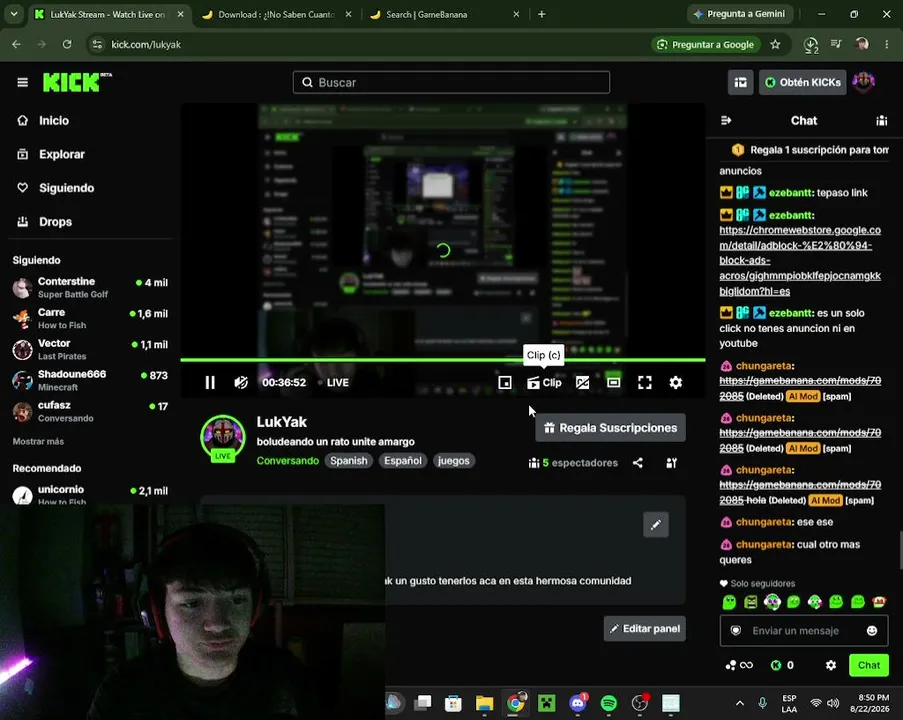This screenshot has height=720, width=903.
Task: Click chungareta username saying ese ese
Action: [x=764, y=522]
